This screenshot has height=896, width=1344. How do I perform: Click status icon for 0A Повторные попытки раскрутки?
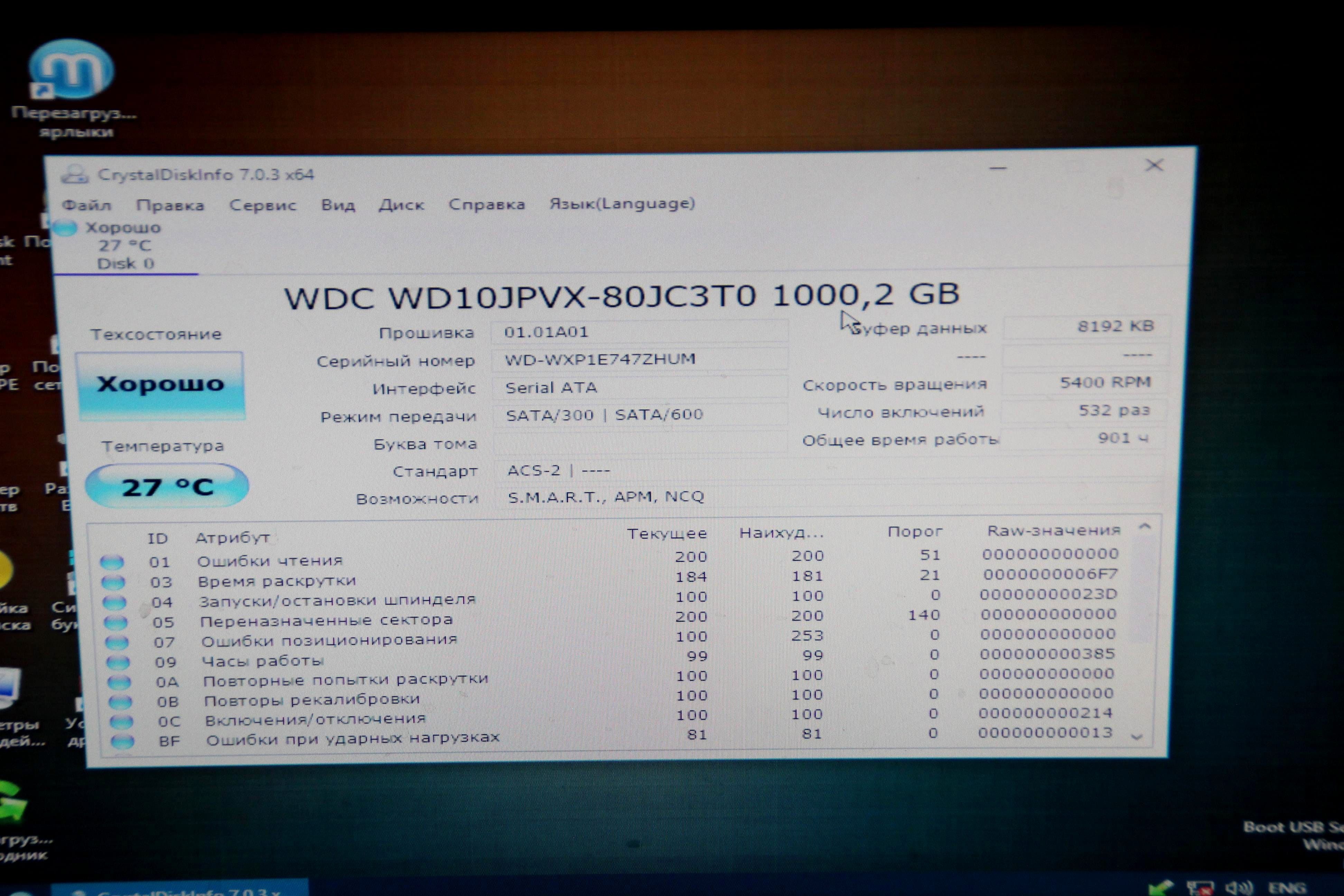119,682
